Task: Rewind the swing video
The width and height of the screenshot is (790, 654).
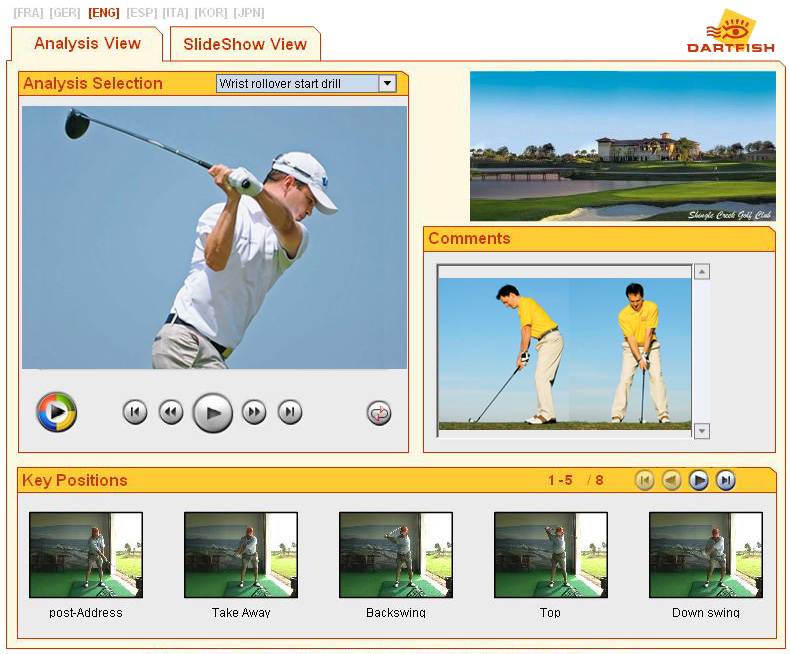Action: (171, 412)
